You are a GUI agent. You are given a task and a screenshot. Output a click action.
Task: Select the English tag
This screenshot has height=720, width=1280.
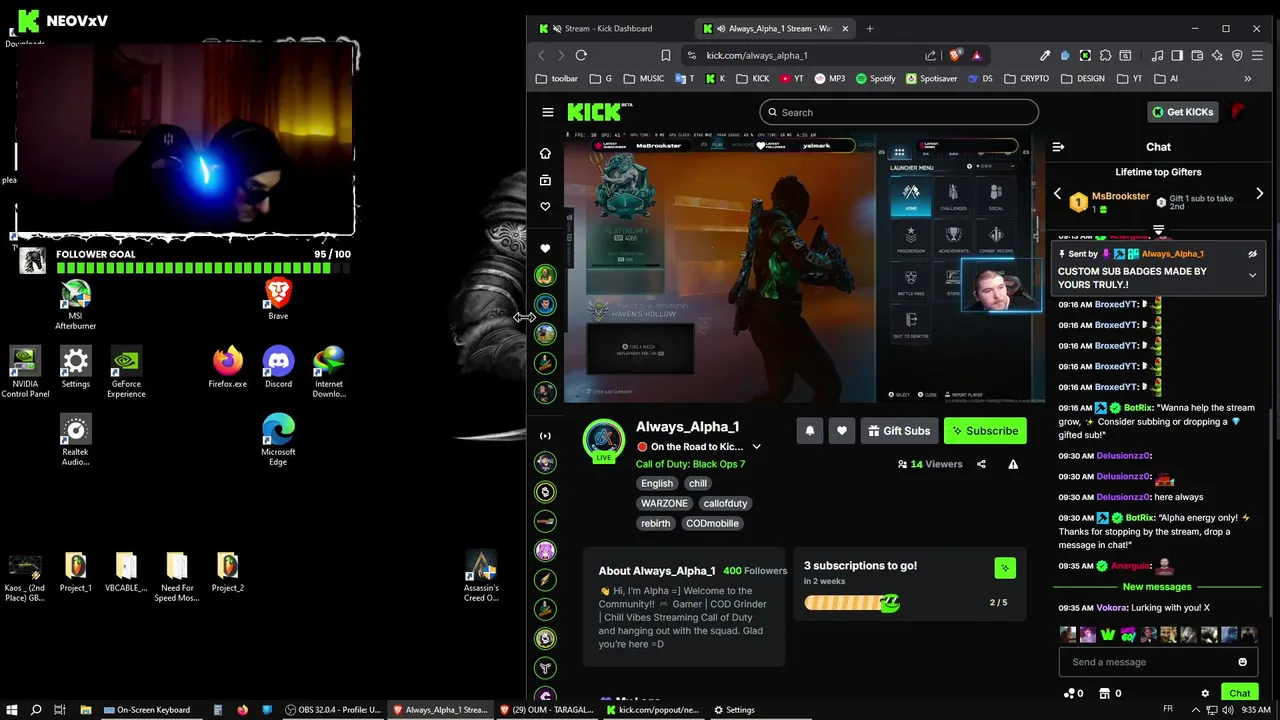coord(657,483)
